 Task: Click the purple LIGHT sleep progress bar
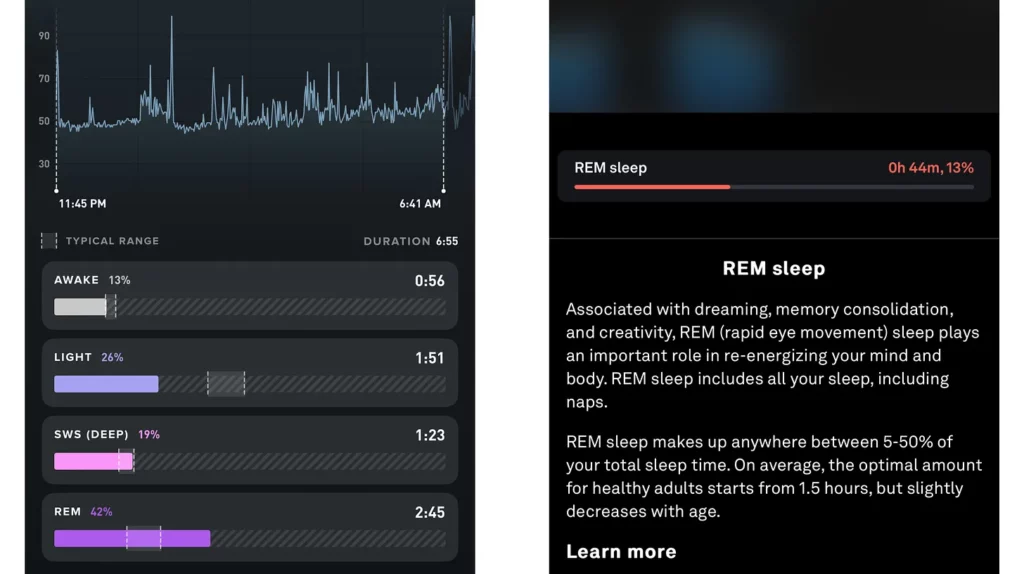coord(106,384)
